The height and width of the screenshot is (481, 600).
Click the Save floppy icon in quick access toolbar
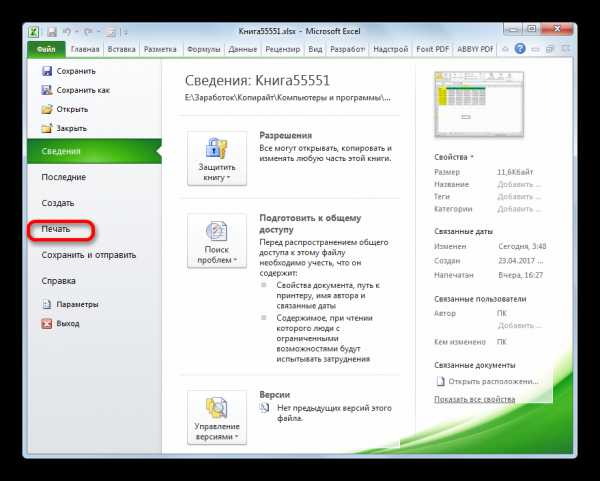tap(52, 32)
